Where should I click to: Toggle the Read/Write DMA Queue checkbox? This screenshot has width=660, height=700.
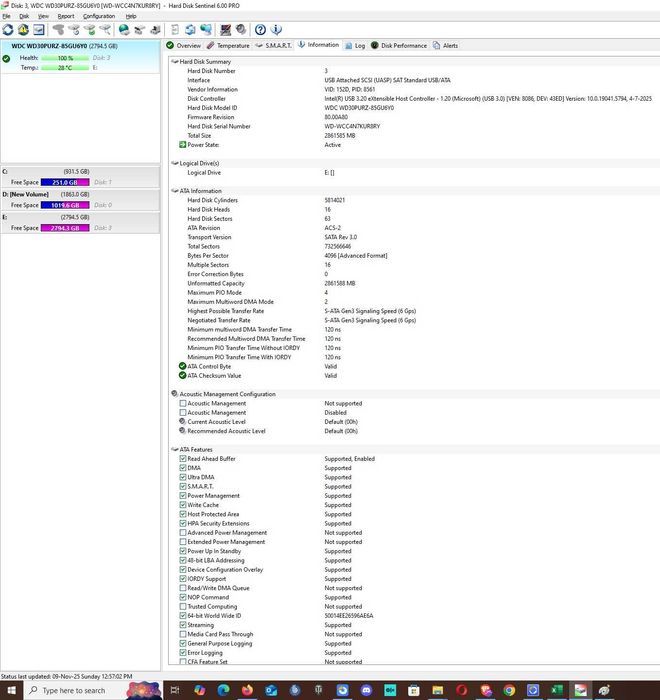pos(183,588)
